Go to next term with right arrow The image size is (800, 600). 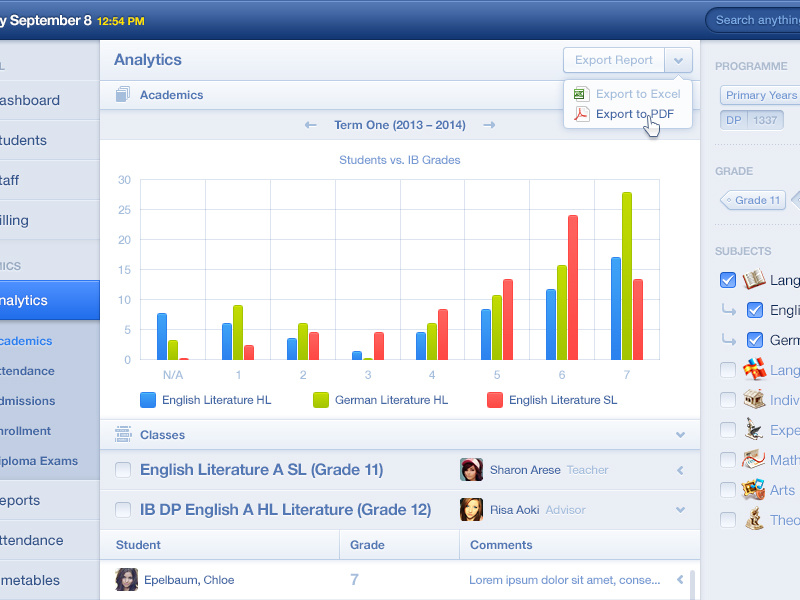click(489, 125)
